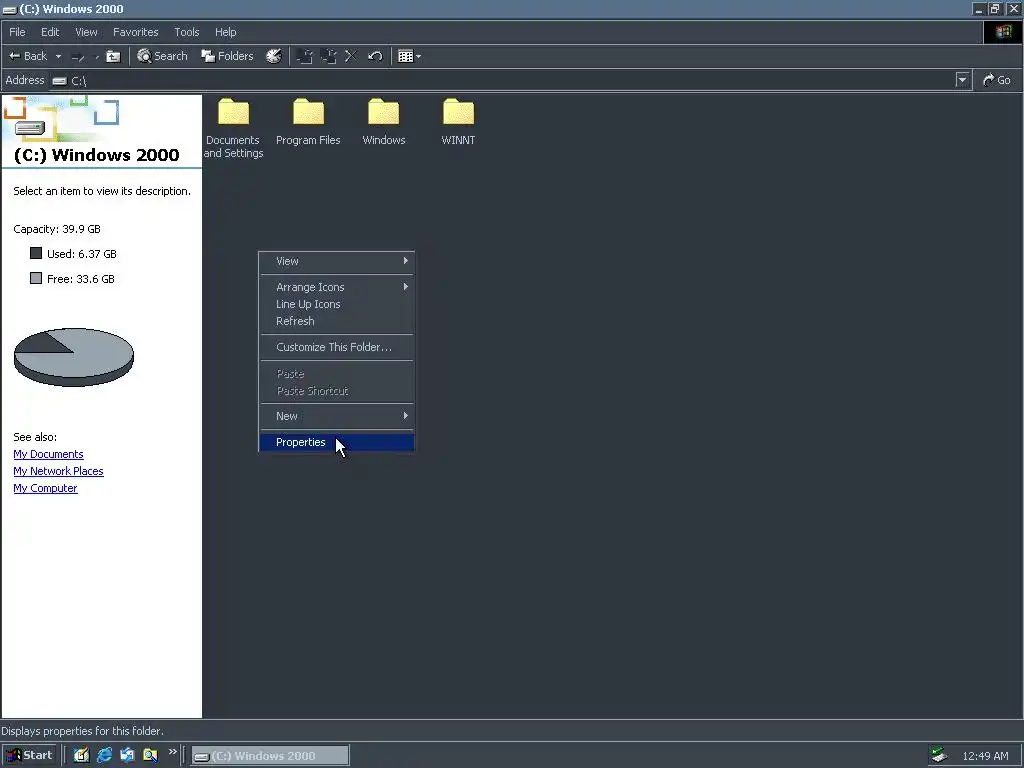1024x768 pixels.
Task: Click the Windows flag logo throbber
Action: [1003, 32]
